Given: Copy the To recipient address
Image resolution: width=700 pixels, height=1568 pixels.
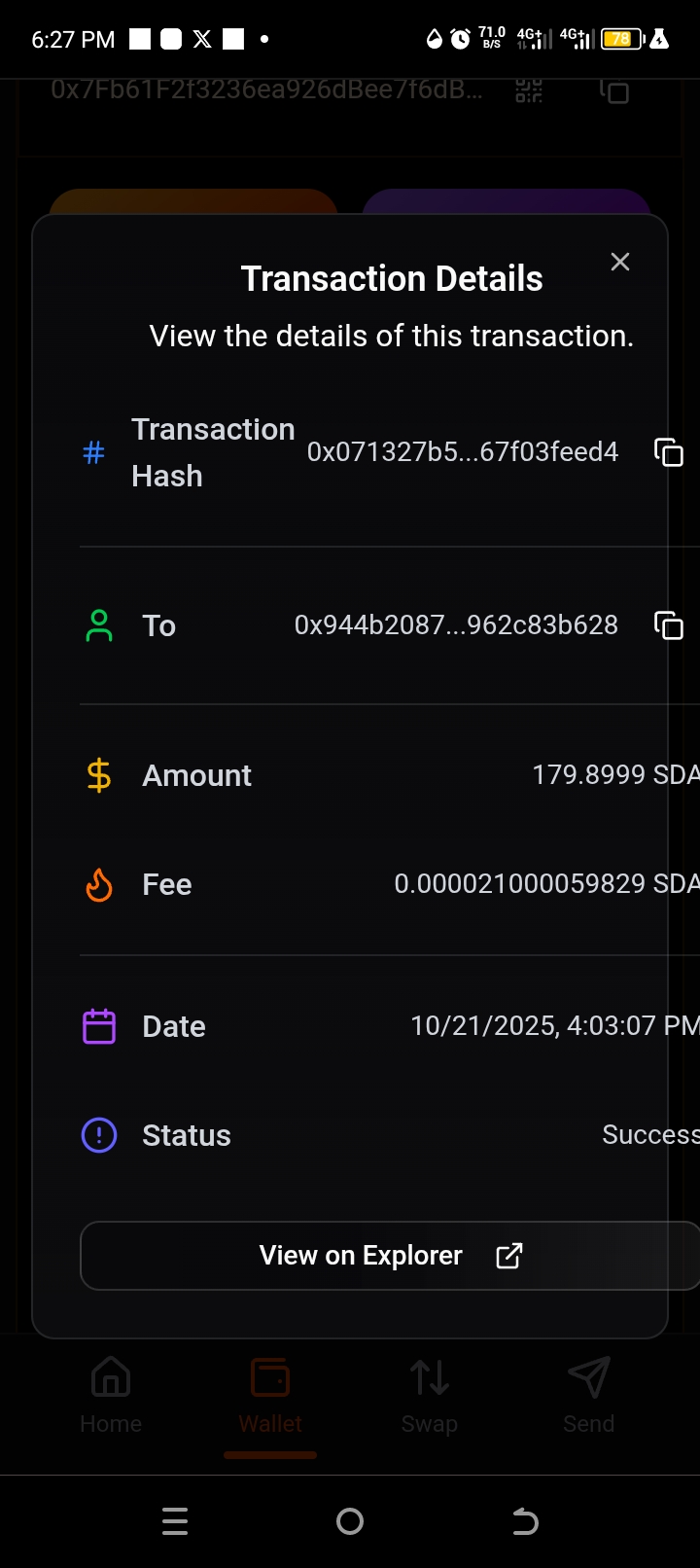Looking at the screenshot, I should (x=669, y=625).
